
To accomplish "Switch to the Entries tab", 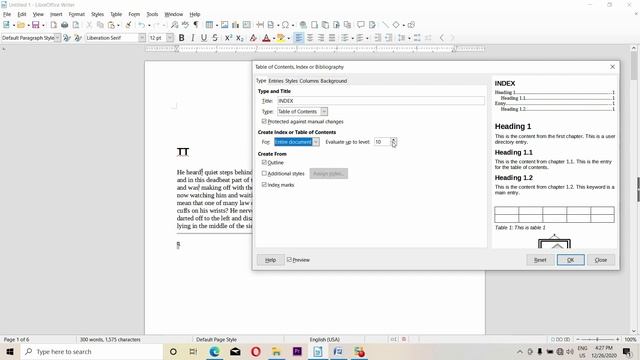I will click(x=276, y=81).
